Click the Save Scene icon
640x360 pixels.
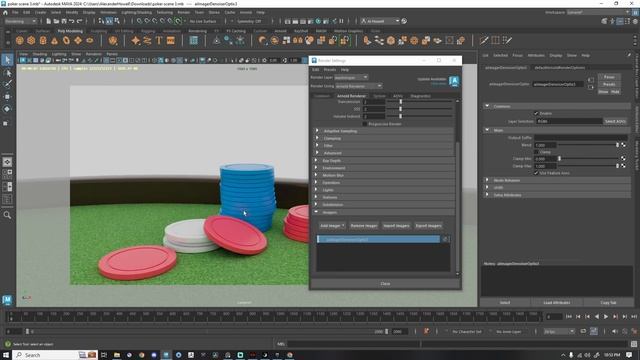tap(64, 21)
